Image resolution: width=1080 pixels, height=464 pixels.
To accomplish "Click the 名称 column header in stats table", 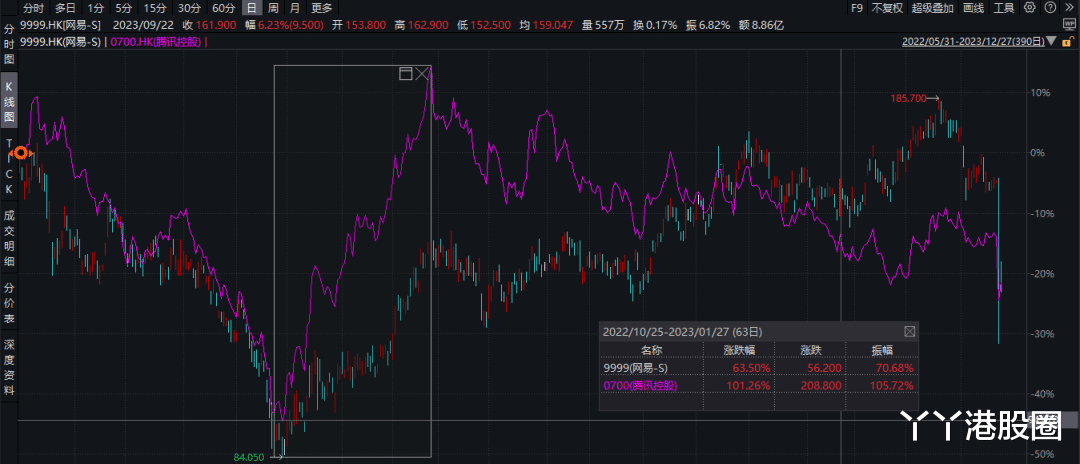I will (x=651, y=350).
